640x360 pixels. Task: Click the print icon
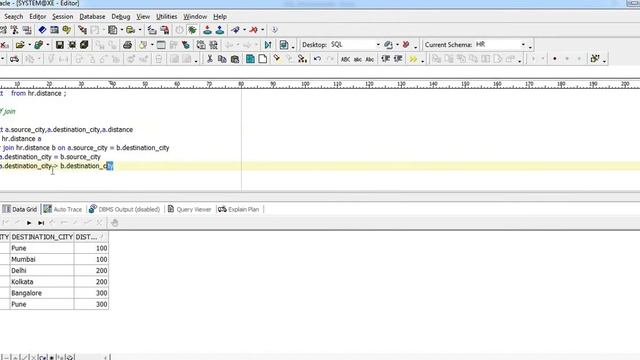[x=127, y=45]
